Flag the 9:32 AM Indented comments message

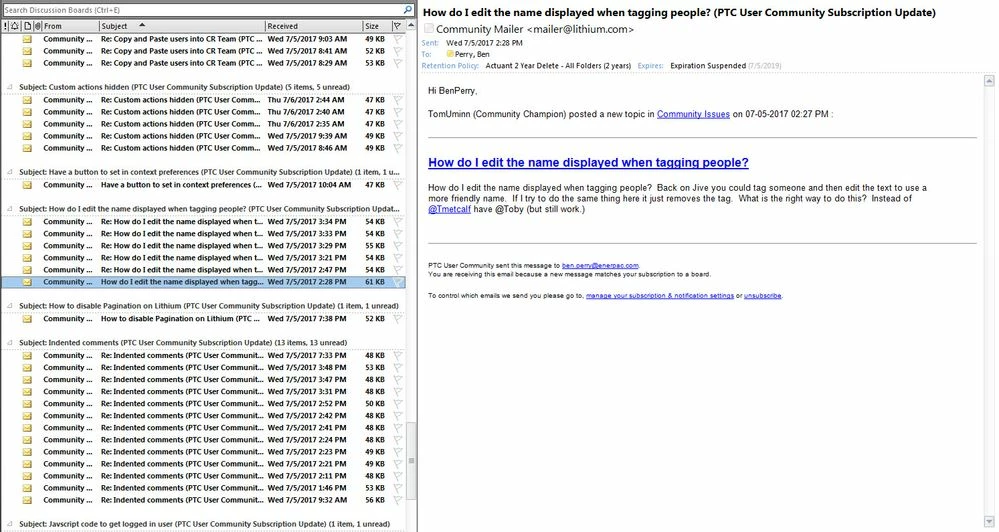coord(398,500)
